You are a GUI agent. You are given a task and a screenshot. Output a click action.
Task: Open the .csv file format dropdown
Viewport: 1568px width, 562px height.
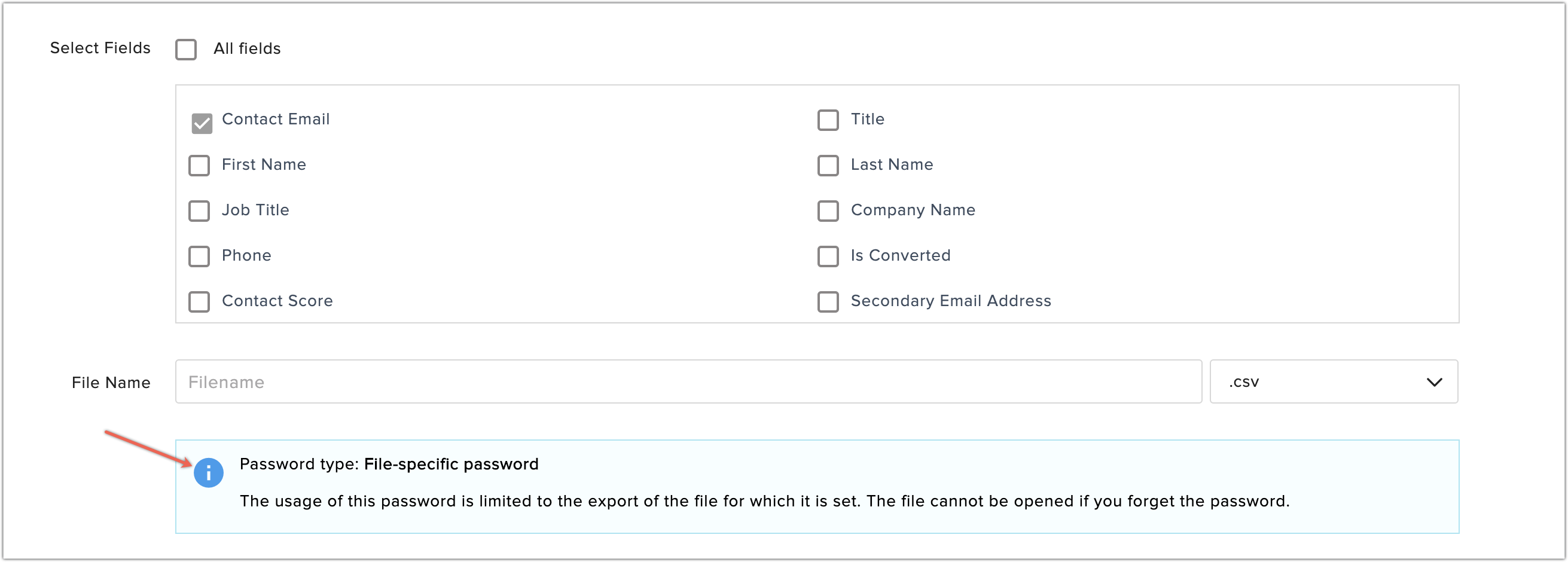[x=1333, y=382]
